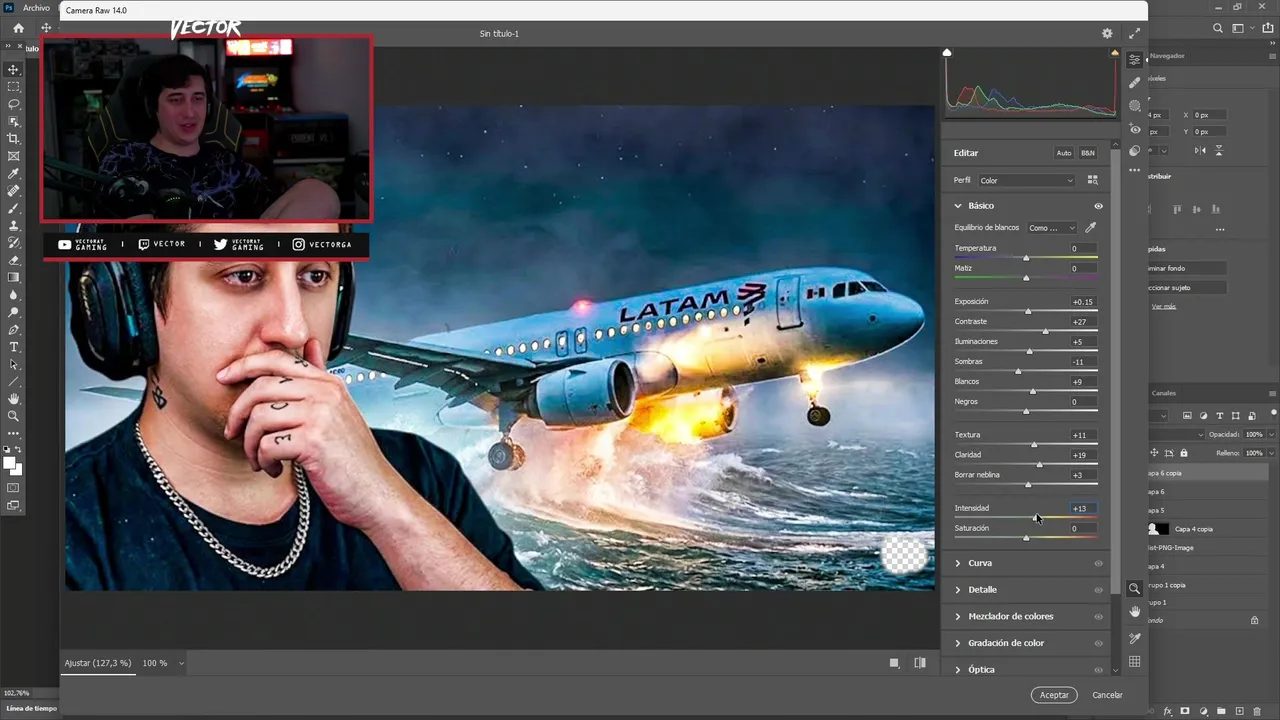Expand the Mezclador de colores section
Screen dimensions: 1280x720
(x=958, y=617)
